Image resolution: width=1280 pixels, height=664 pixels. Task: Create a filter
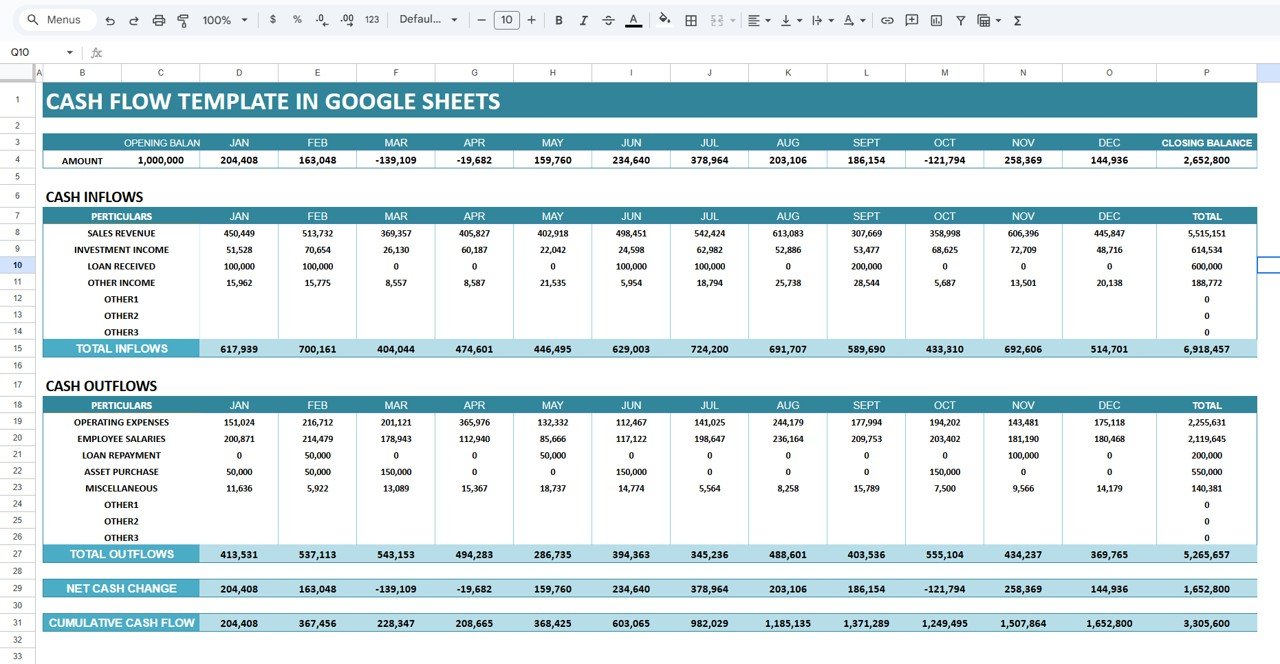pyautogui.click(x=959, y=19)
